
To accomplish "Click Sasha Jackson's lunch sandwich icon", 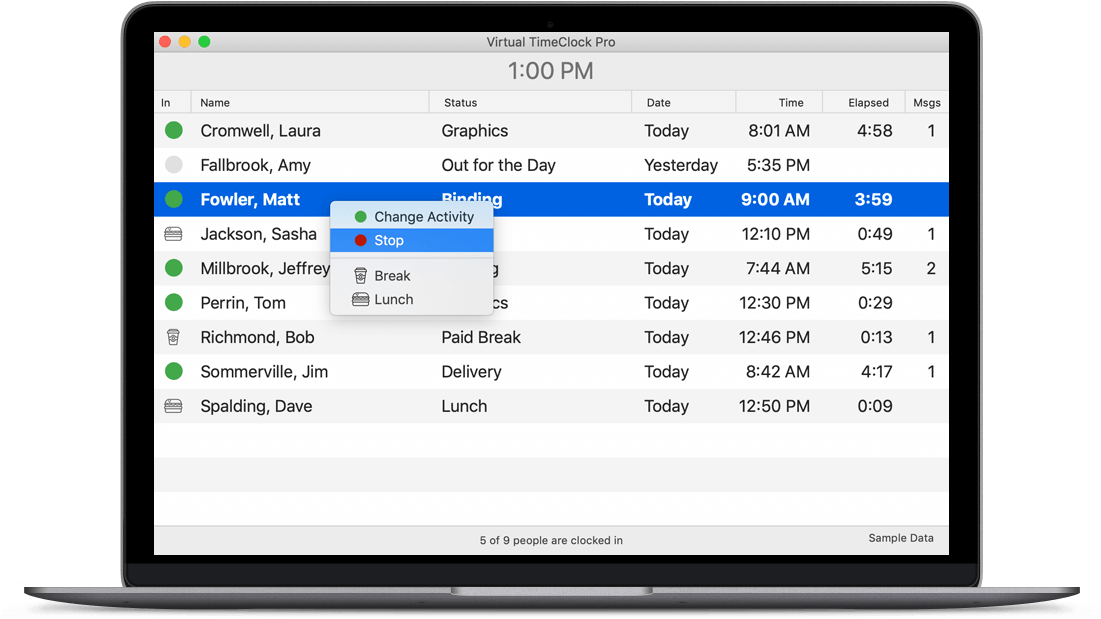I will pyautogui.click(x=174, y=234).
